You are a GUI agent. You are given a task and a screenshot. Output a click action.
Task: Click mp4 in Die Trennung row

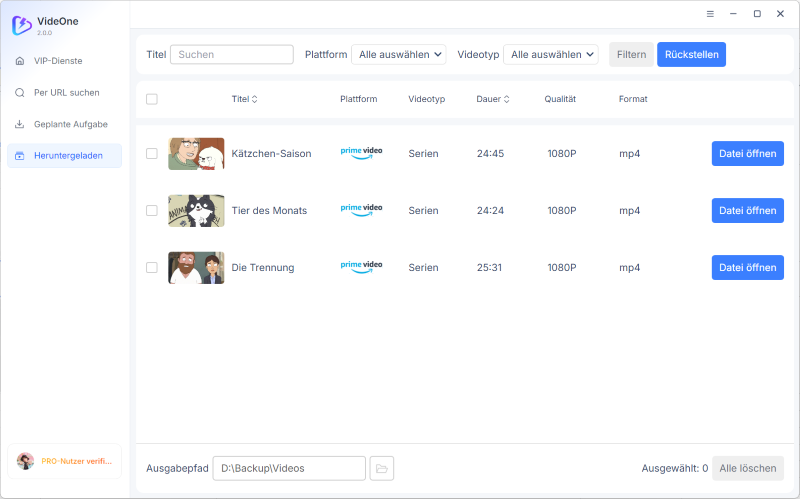tap(629, 268)
